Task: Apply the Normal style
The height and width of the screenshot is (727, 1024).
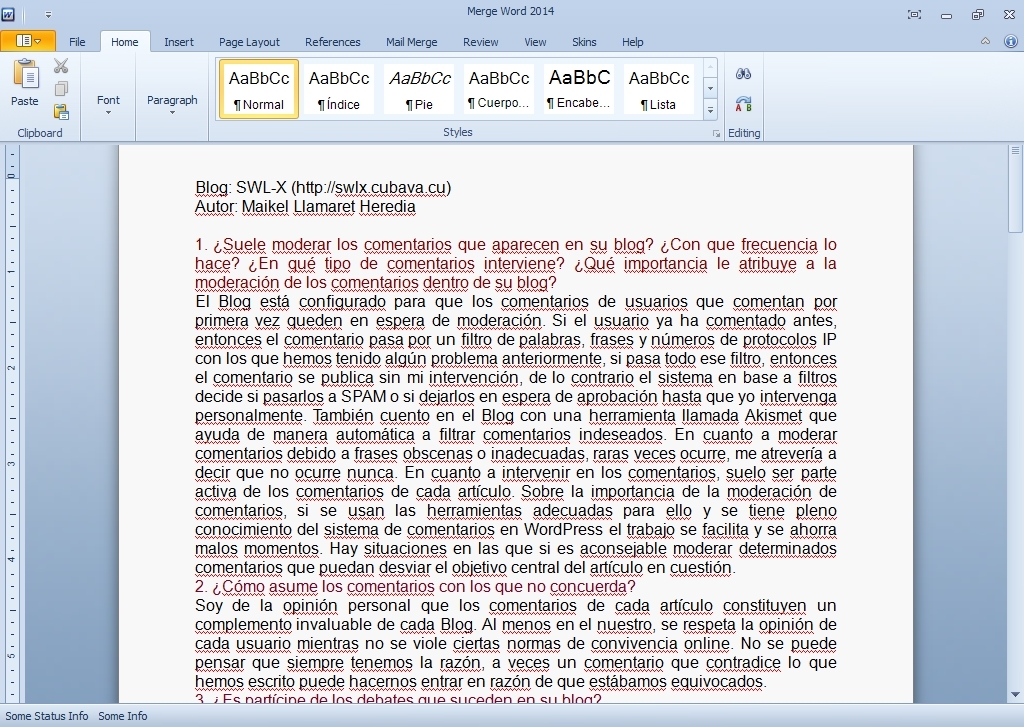Action: point(259,89)
